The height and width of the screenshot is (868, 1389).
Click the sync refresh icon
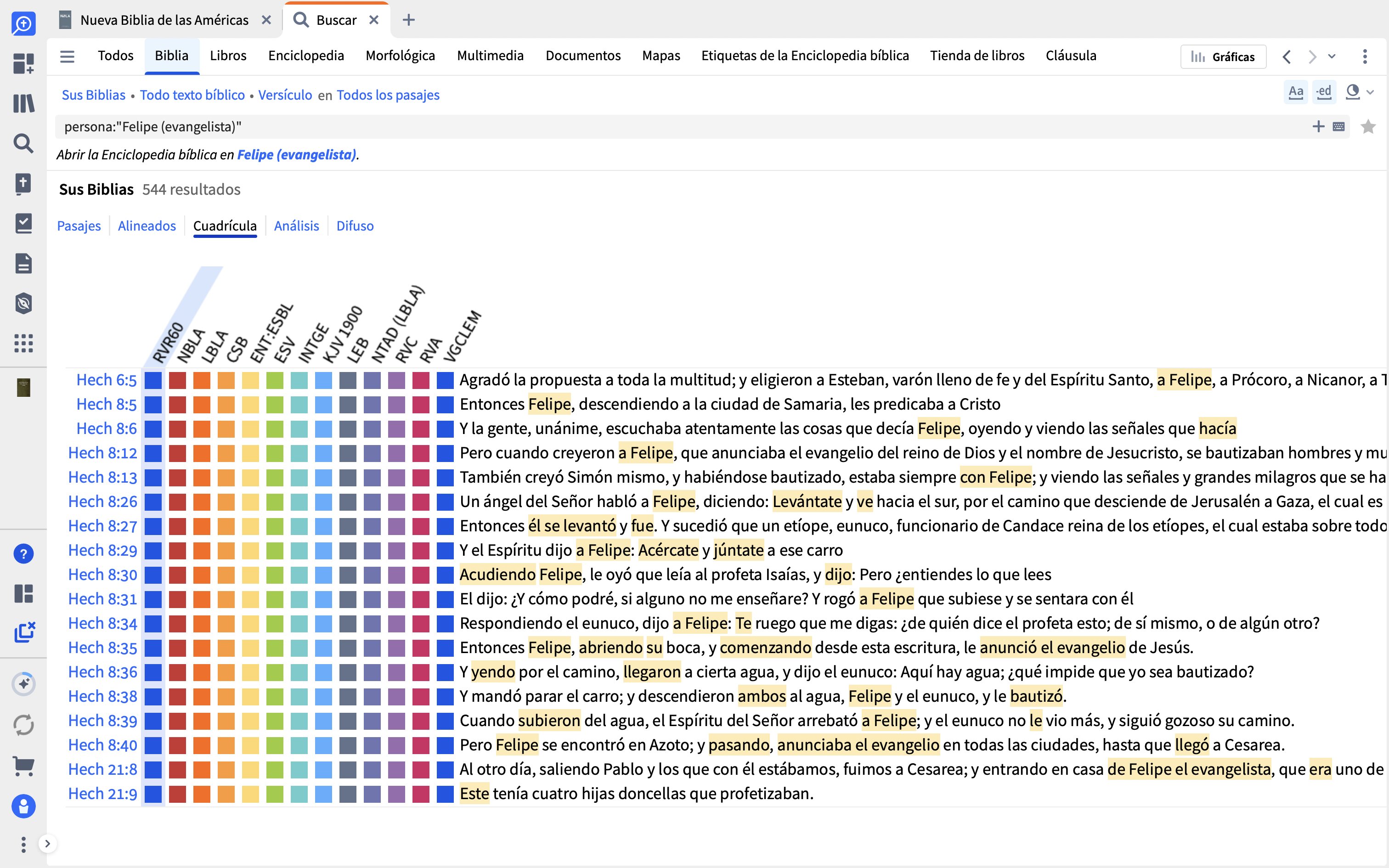click(x=23, y=725)
